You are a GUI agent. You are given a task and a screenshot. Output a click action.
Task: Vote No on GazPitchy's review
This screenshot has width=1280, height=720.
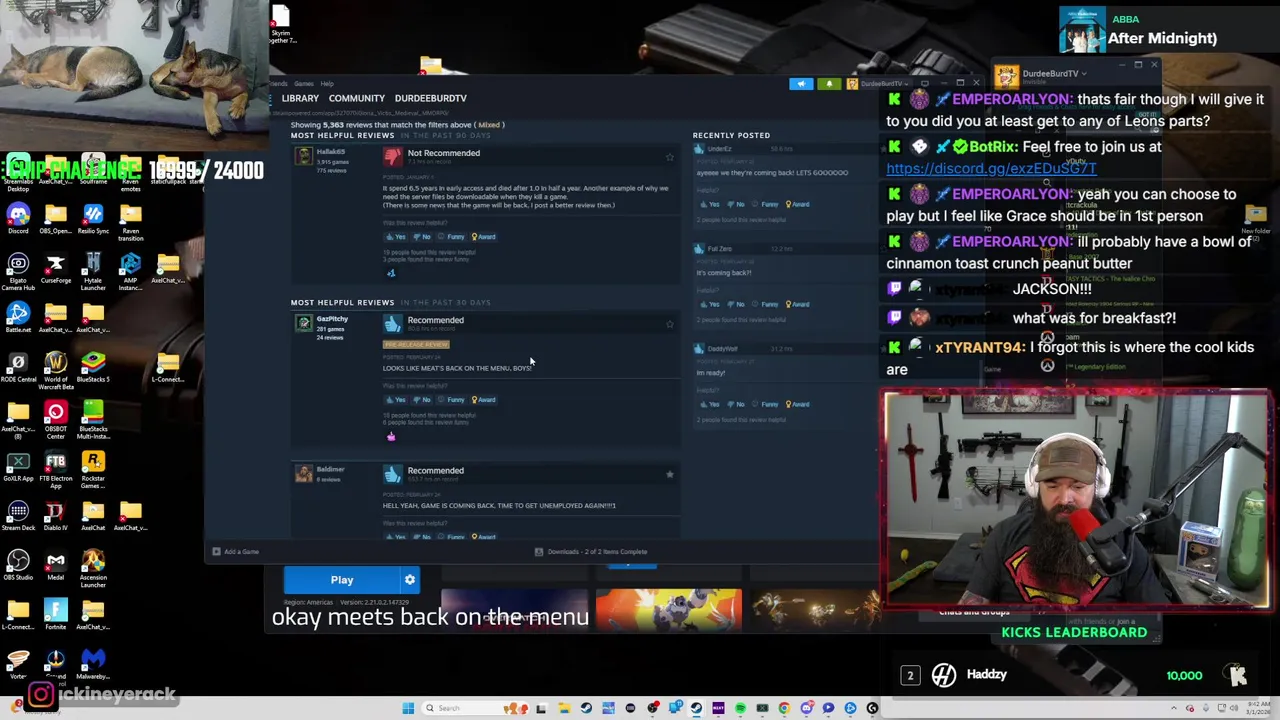click(423, 400)
